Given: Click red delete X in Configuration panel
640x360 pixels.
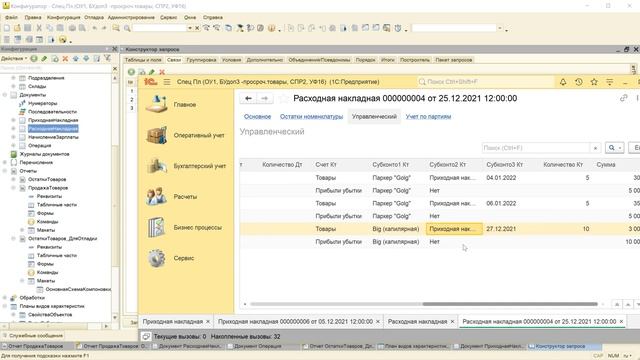Looking at the screenshot, I should (x=65, y=59).
